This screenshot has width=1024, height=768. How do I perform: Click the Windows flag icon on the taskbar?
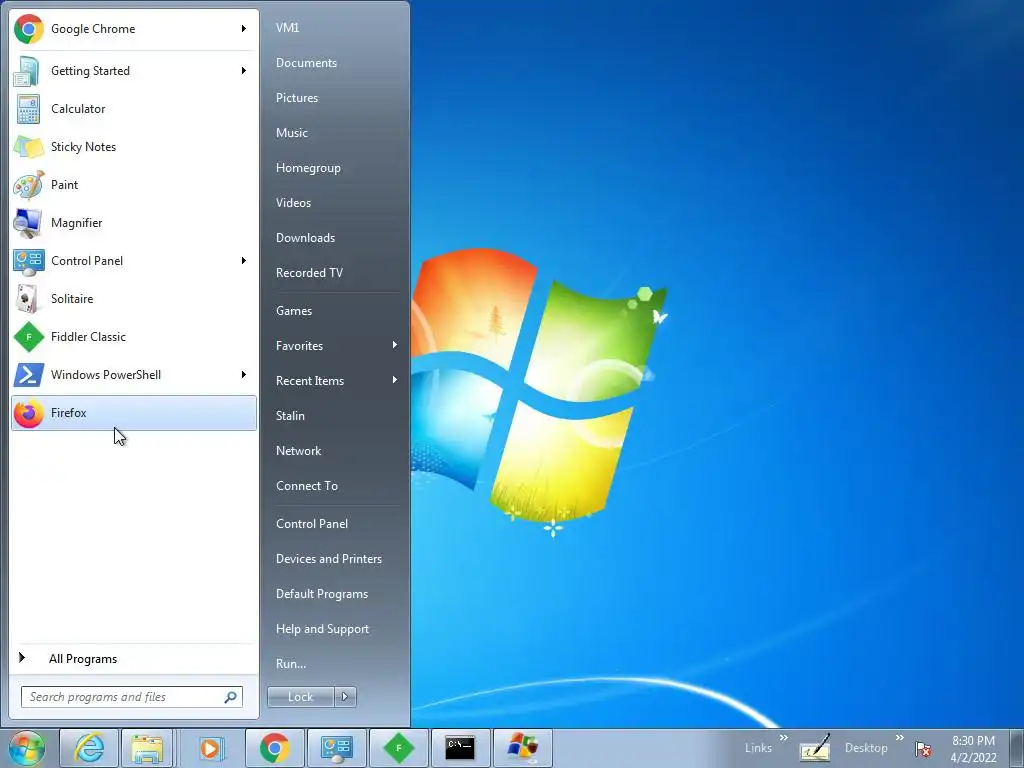click(522, 748)
